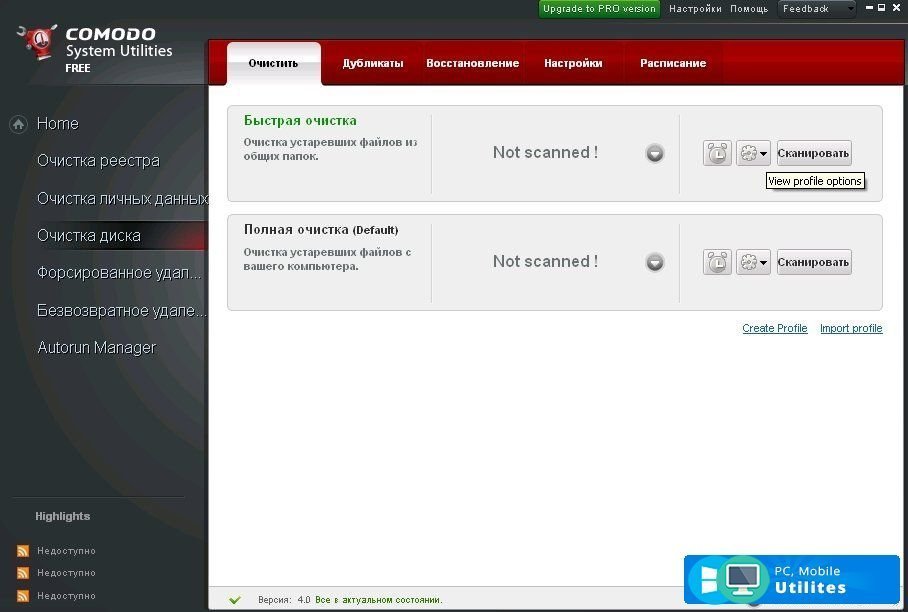
Task: Open Очистка реестра in the sidebar
Action: click(98, 160)
